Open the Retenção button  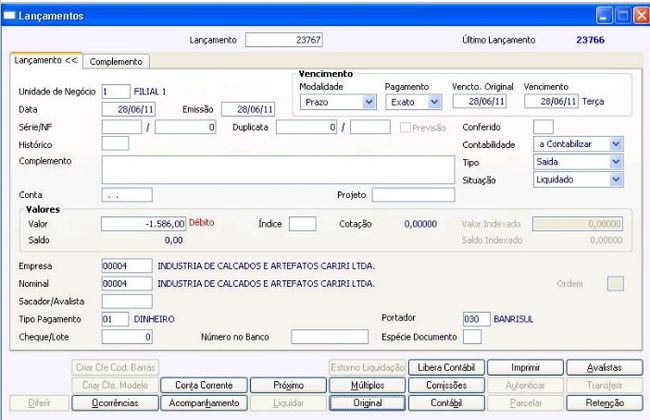pyautogui.click(x=604, y=403)
